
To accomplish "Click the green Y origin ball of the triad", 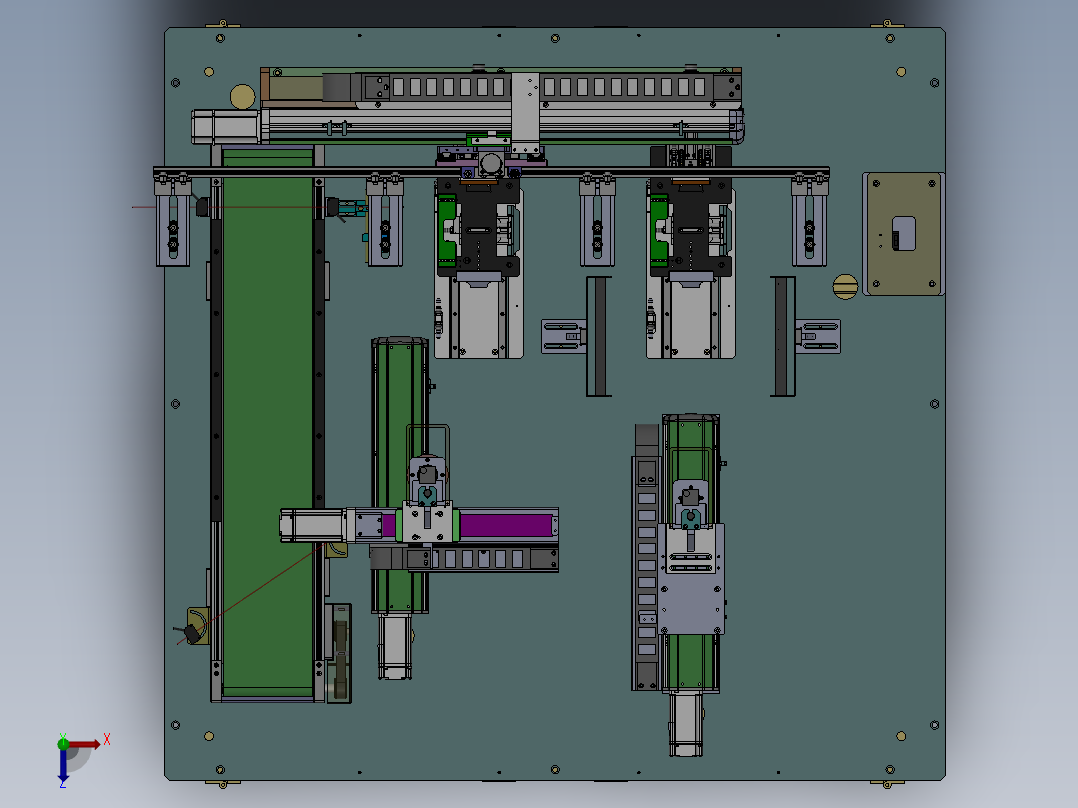I will click(x=63, y=743).
